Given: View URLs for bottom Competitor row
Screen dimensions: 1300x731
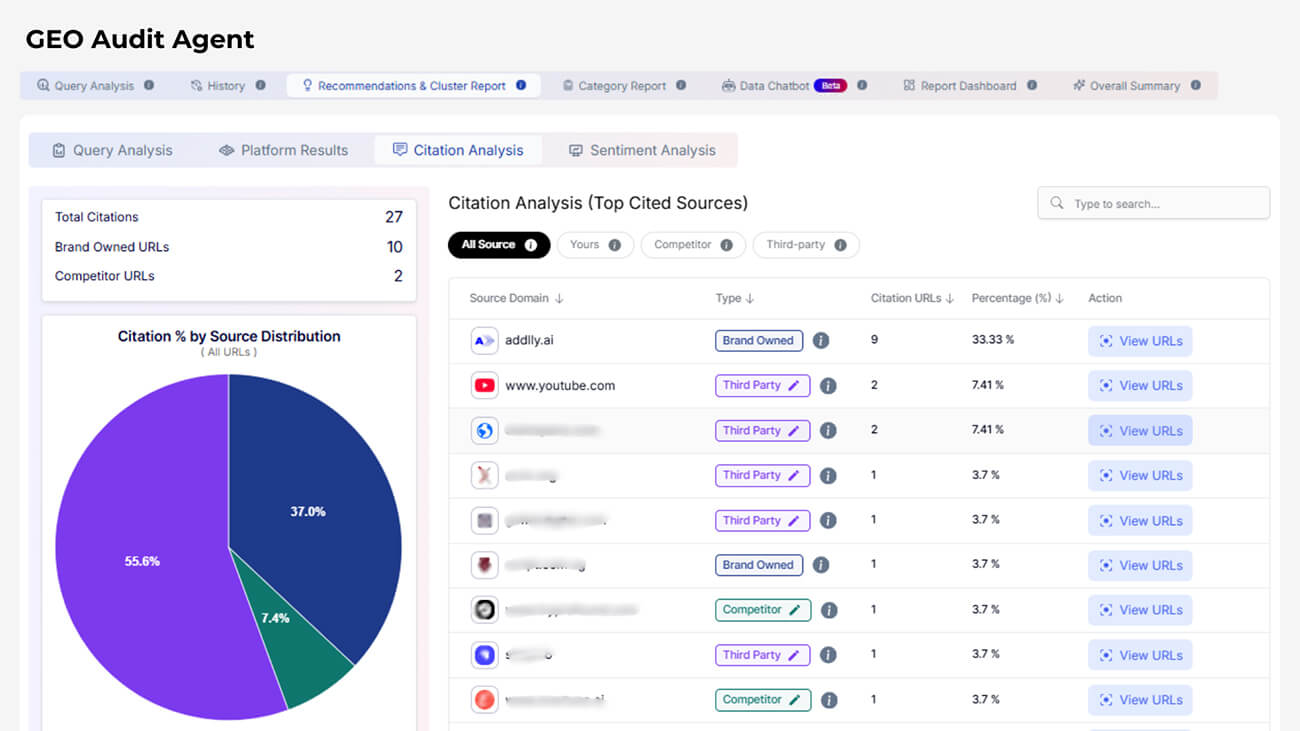Looking at the screenshot, I should click(1140, 700).
